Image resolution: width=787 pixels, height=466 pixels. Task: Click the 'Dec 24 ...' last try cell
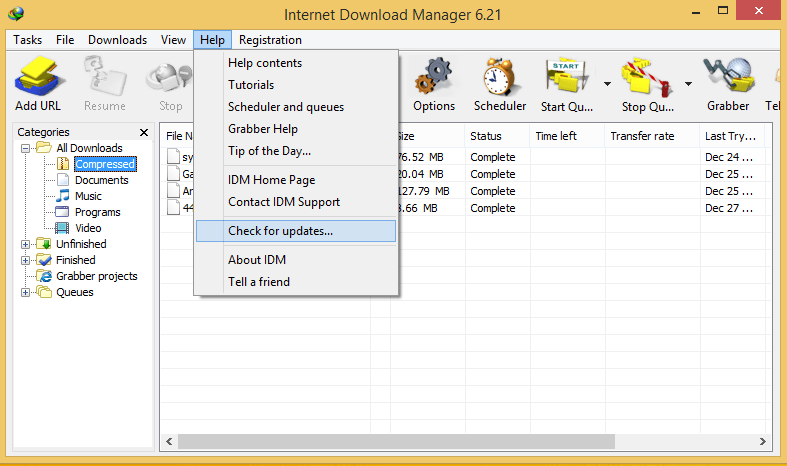[729, 157]
